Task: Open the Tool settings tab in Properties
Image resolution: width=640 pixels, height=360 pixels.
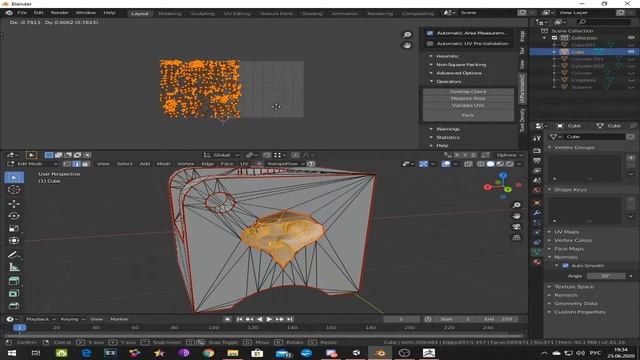Action: [537, 139]
